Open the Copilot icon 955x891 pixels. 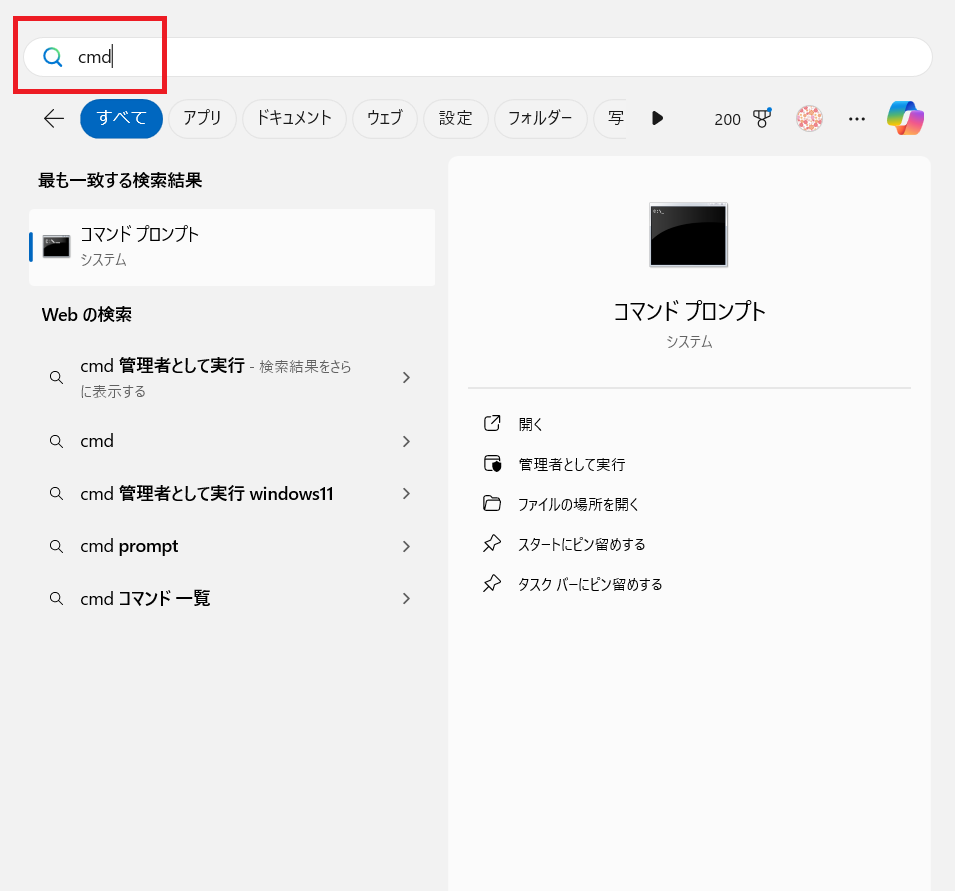(x=905, y=118)
